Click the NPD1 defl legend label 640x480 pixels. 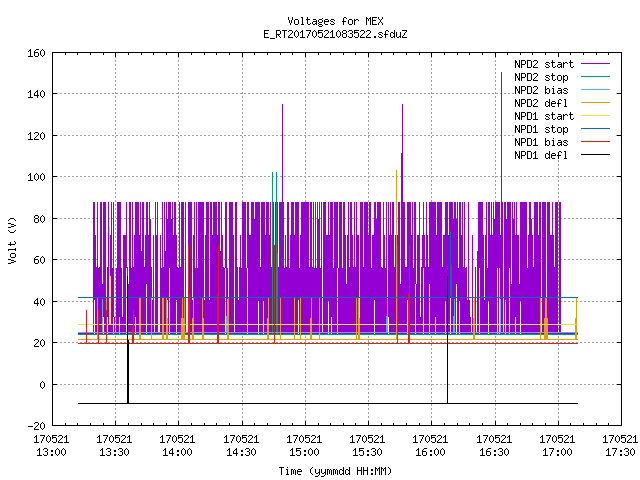point(541,156)
